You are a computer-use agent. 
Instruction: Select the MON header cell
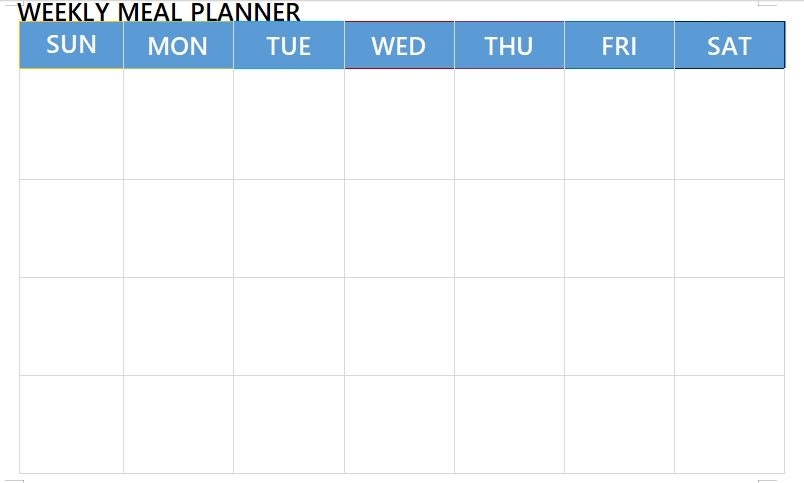pyautogui.click(x=178, y=46)
